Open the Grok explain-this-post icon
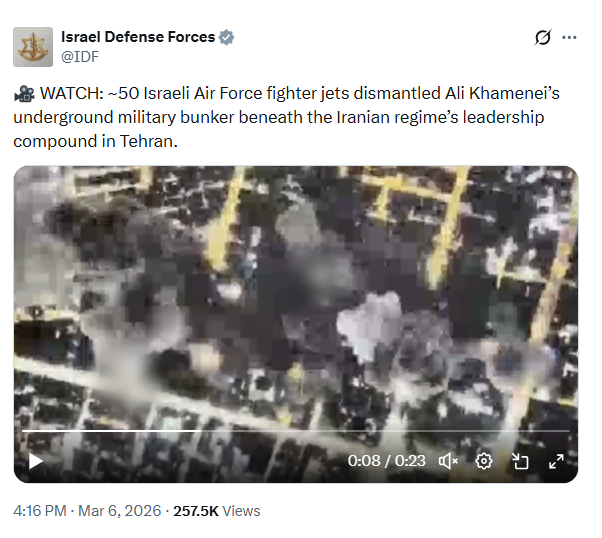 tap(542, 37)
